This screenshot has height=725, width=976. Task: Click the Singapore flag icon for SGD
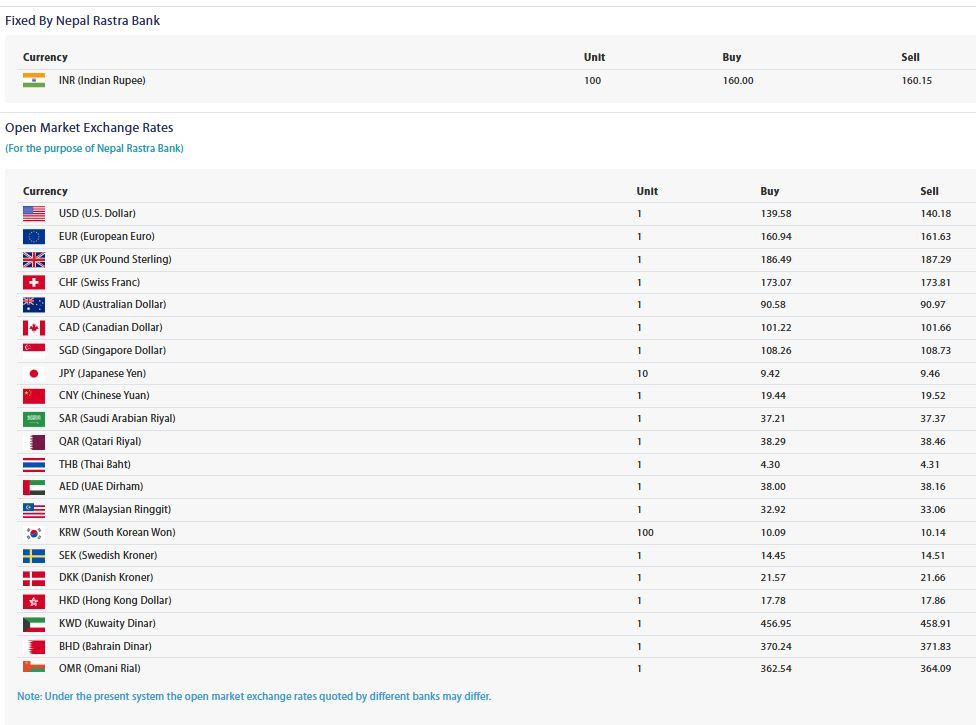click(x=34, y=350)
